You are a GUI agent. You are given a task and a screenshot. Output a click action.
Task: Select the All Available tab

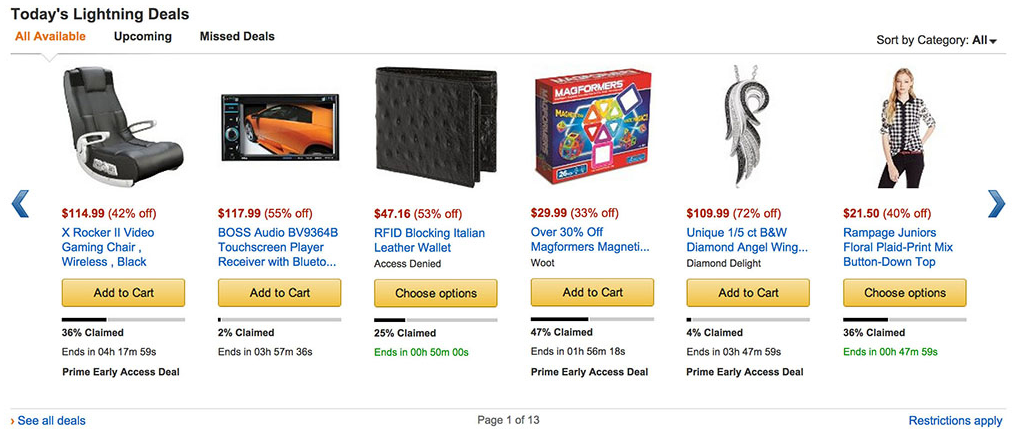click(x=50, y=37)
